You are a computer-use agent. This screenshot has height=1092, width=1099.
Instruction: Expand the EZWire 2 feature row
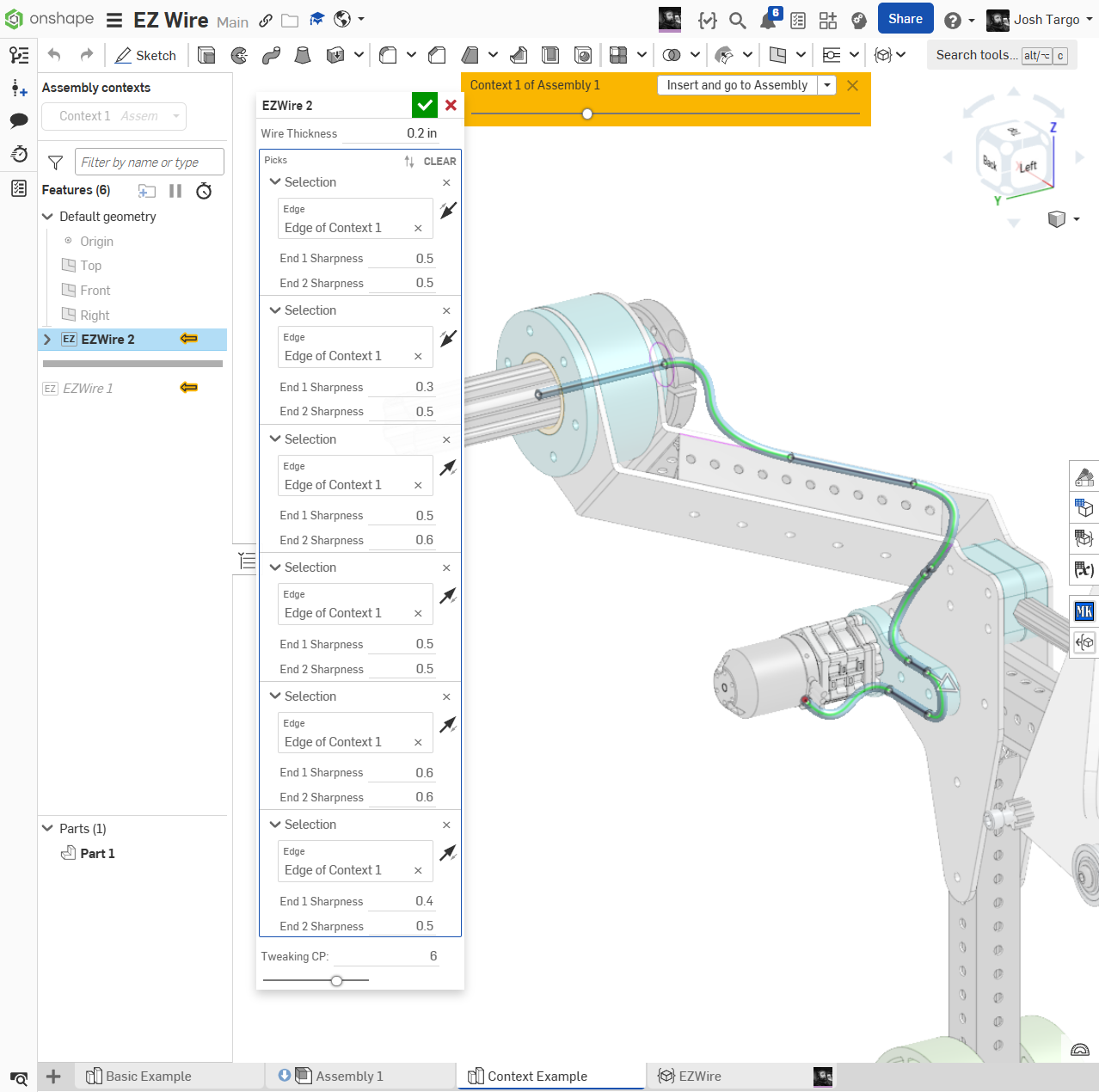(47, 340)
